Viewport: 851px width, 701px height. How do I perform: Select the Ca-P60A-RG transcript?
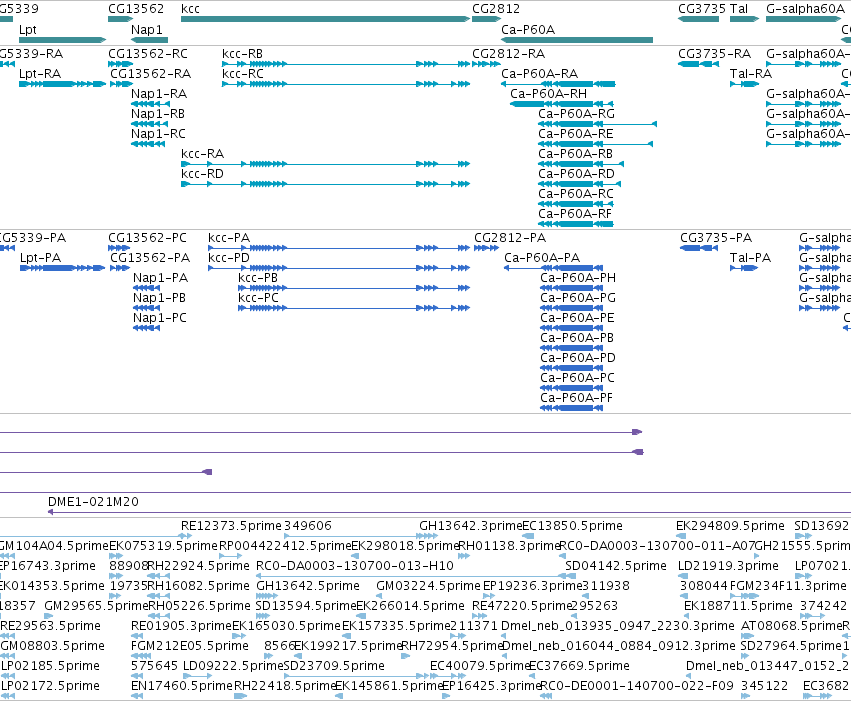[598, 124]
